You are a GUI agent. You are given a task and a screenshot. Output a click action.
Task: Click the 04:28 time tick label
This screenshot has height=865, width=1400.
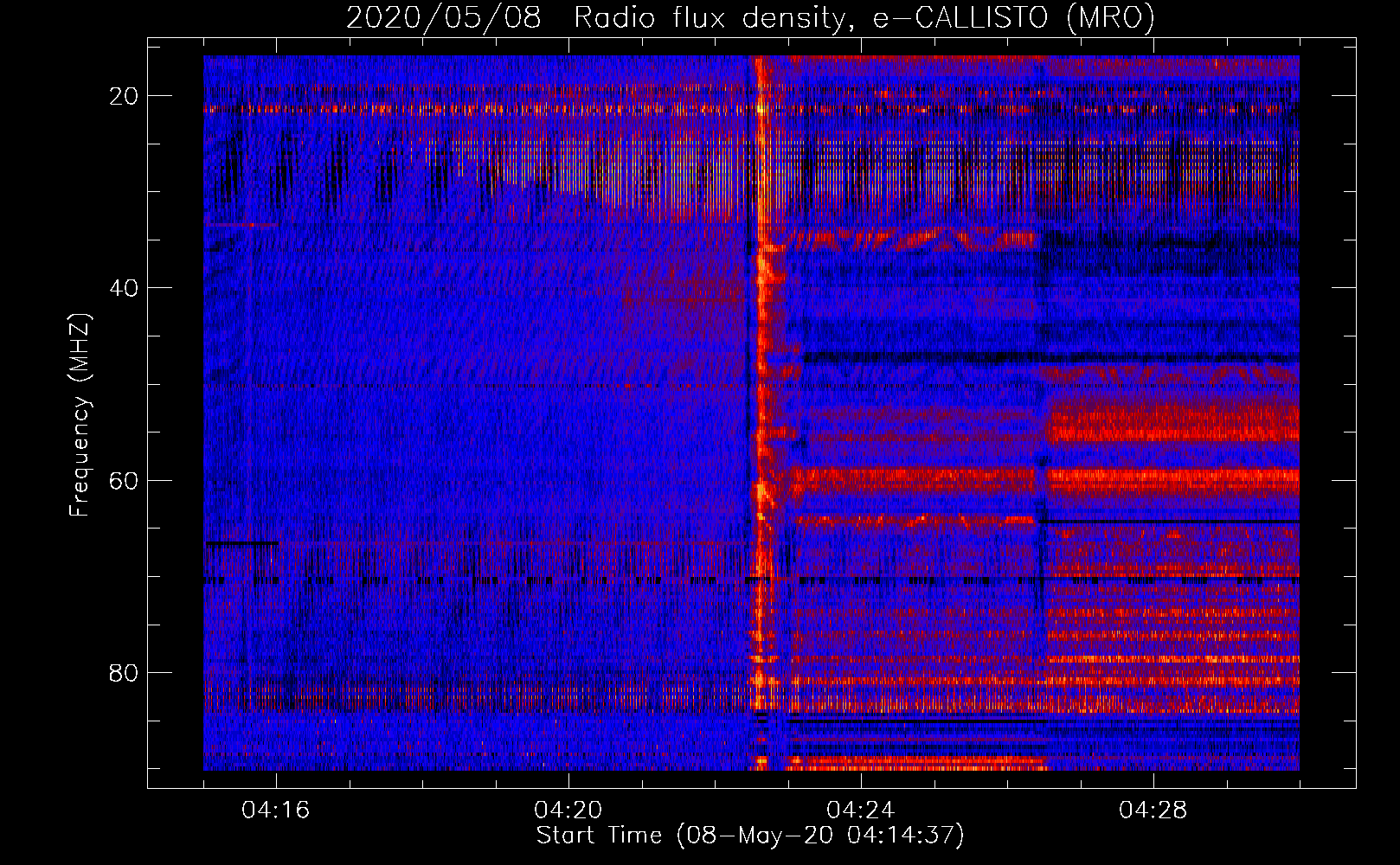(1153, 810)
